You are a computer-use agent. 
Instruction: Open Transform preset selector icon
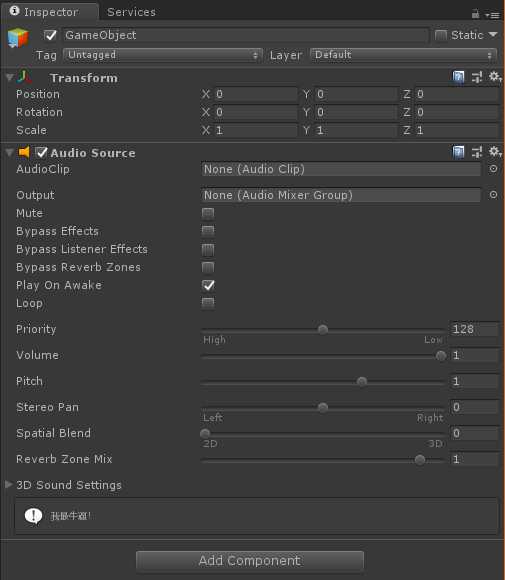[477, 77]
